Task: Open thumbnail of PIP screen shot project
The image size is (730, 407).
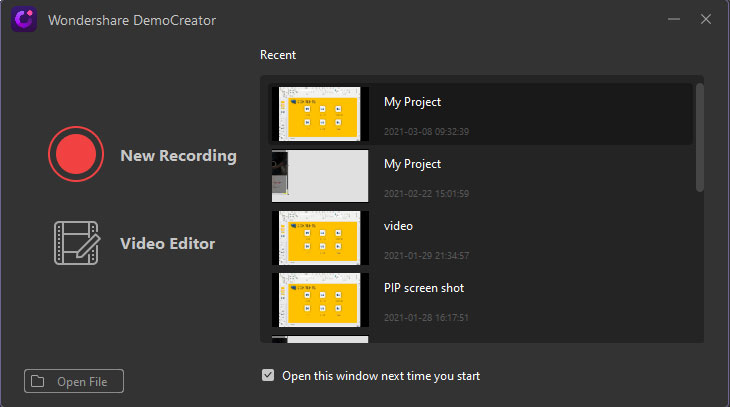Action: [x=320, y=300]
